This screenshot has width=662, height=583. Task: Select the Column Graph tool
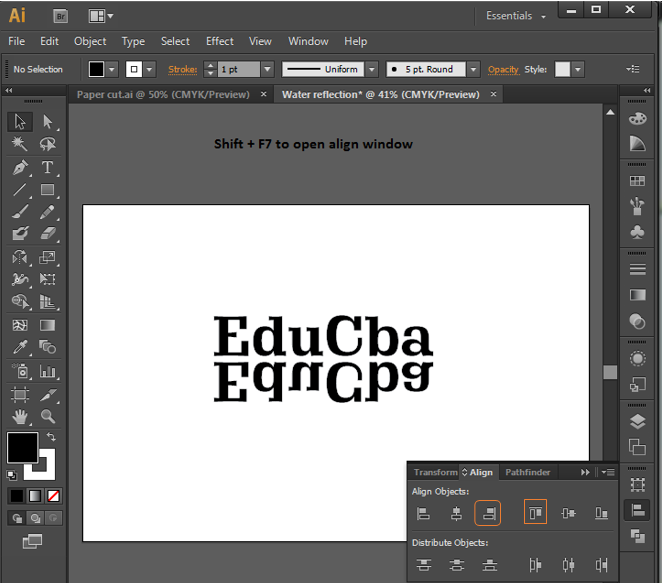point(48,371)
